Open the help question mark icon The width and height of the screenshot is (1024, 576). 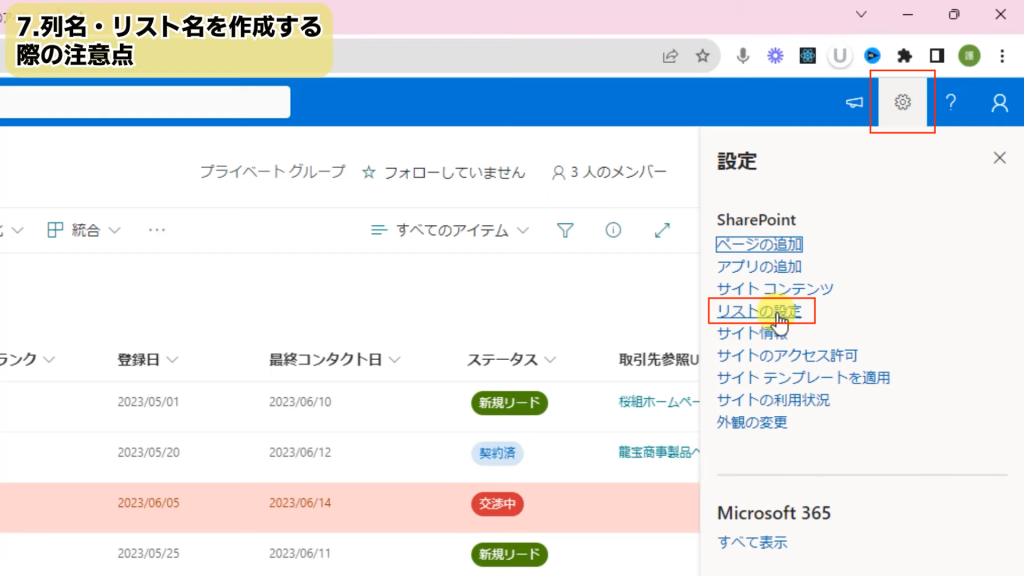point(951,102)
